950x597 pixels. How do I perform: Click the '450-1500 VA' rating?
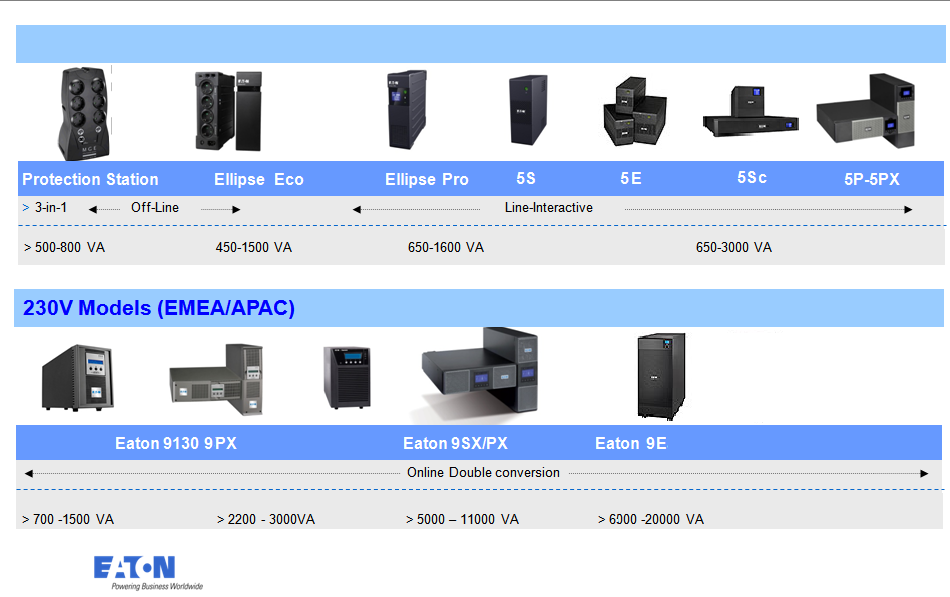(x=254, y=247)
